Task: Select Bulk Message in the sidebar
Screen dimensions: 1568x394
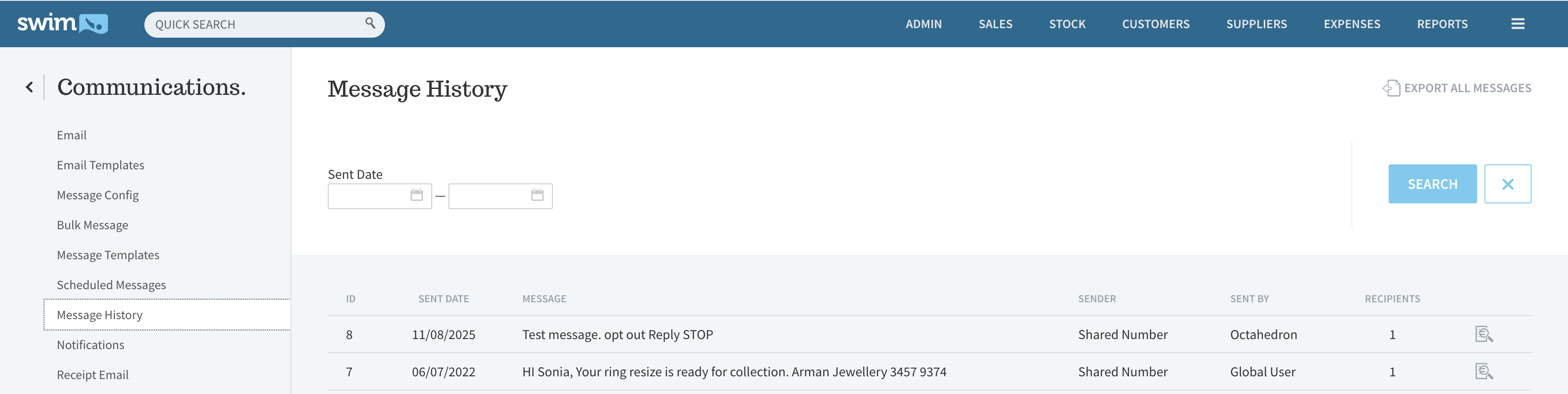Action: pos(93,225)
